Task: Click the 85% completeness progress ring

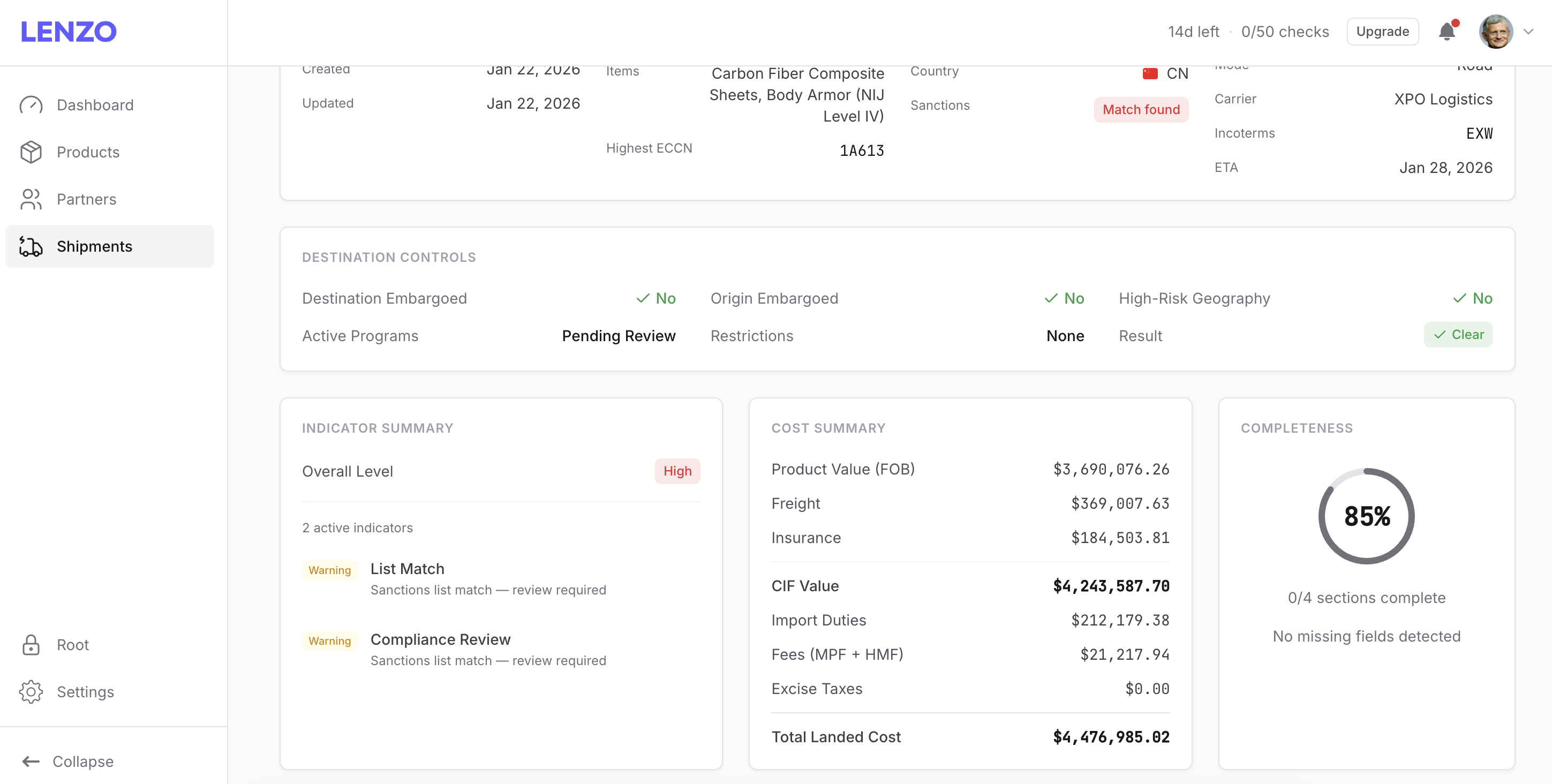Action: (1366, 516)
